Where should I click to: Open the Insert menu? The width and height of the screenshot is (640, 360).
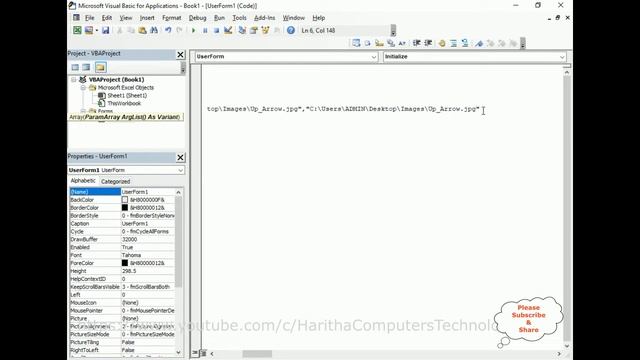pyautogui.click(x=147, y=18)
